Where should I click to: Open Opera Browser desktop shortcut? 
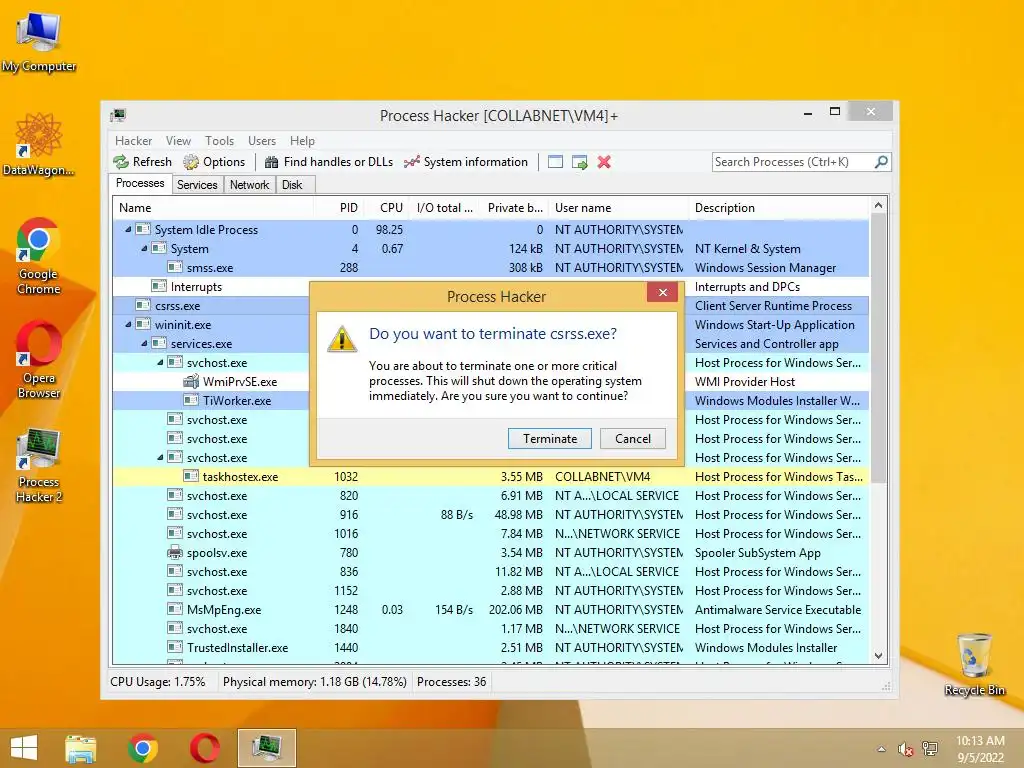pyautogui.click(x=39, y=360)
